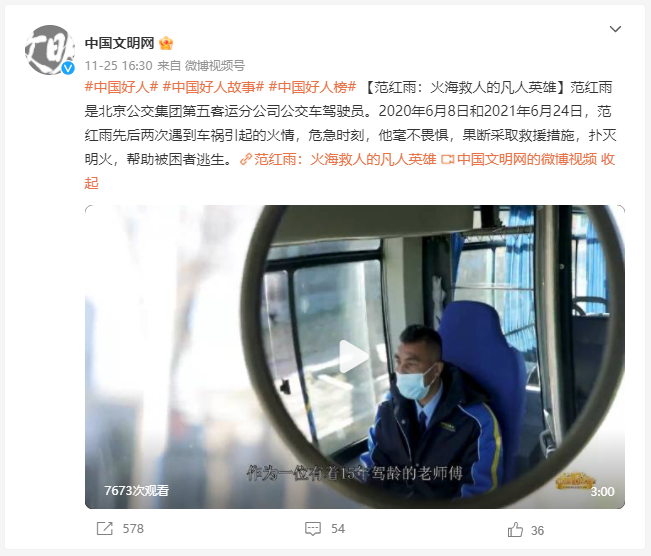Screen dimensions: 651x556
Task: Like the post with thumbs-up icon
Action: 515,530
